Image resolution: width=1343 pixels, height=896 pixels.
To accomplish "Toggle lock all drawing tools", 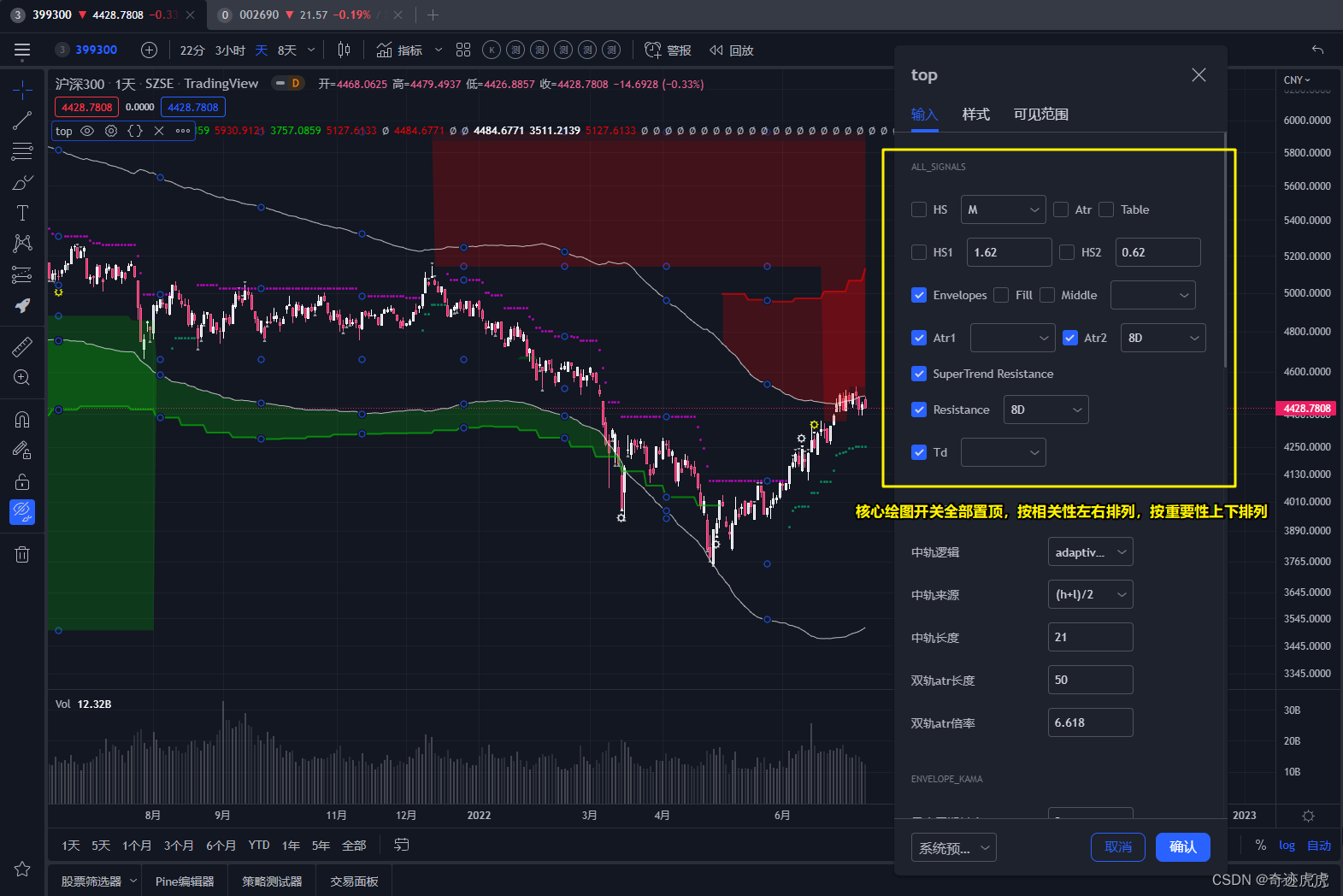I will click(22, 481).
